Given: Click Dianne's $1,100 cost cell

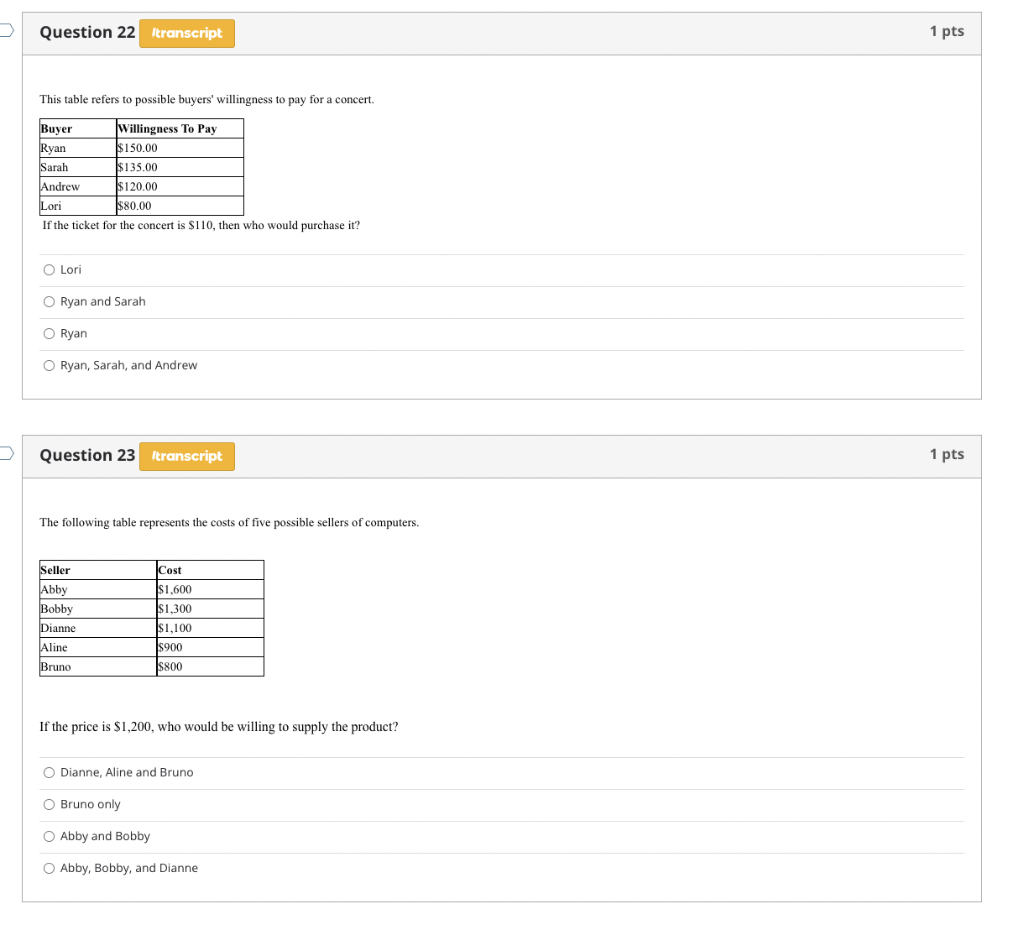Looking at the screenshot, I should pos(210,628).
